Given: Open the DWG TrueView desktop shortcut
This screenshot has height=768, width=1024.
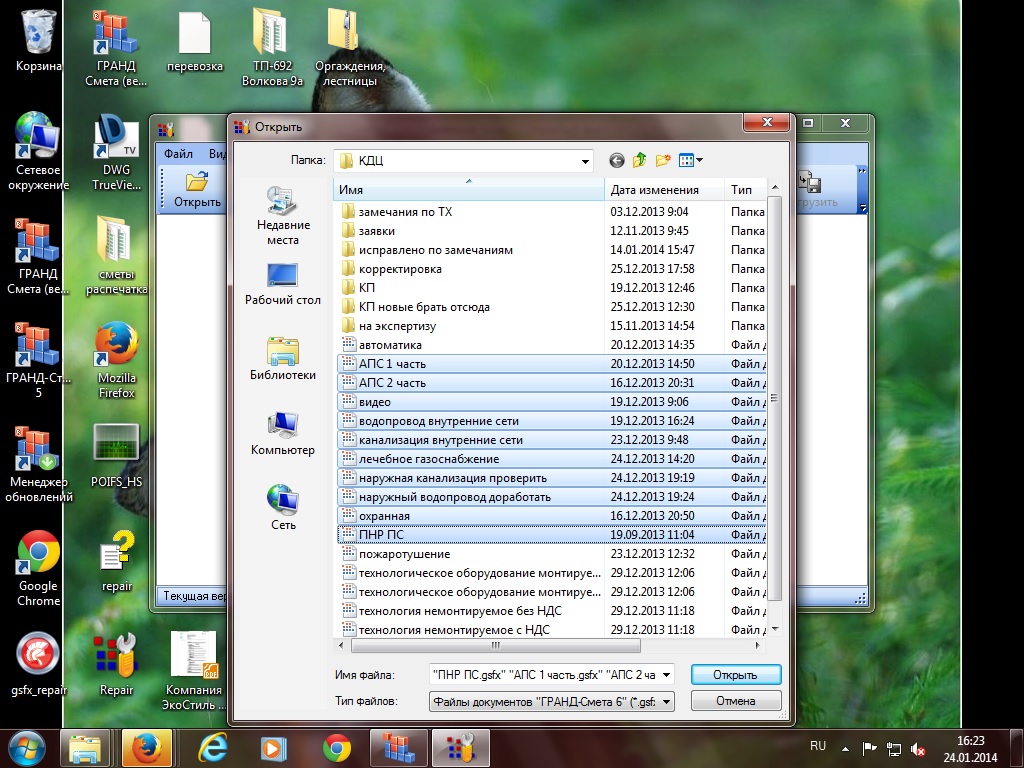Looking at the screenshot, I should pos(116,152).
